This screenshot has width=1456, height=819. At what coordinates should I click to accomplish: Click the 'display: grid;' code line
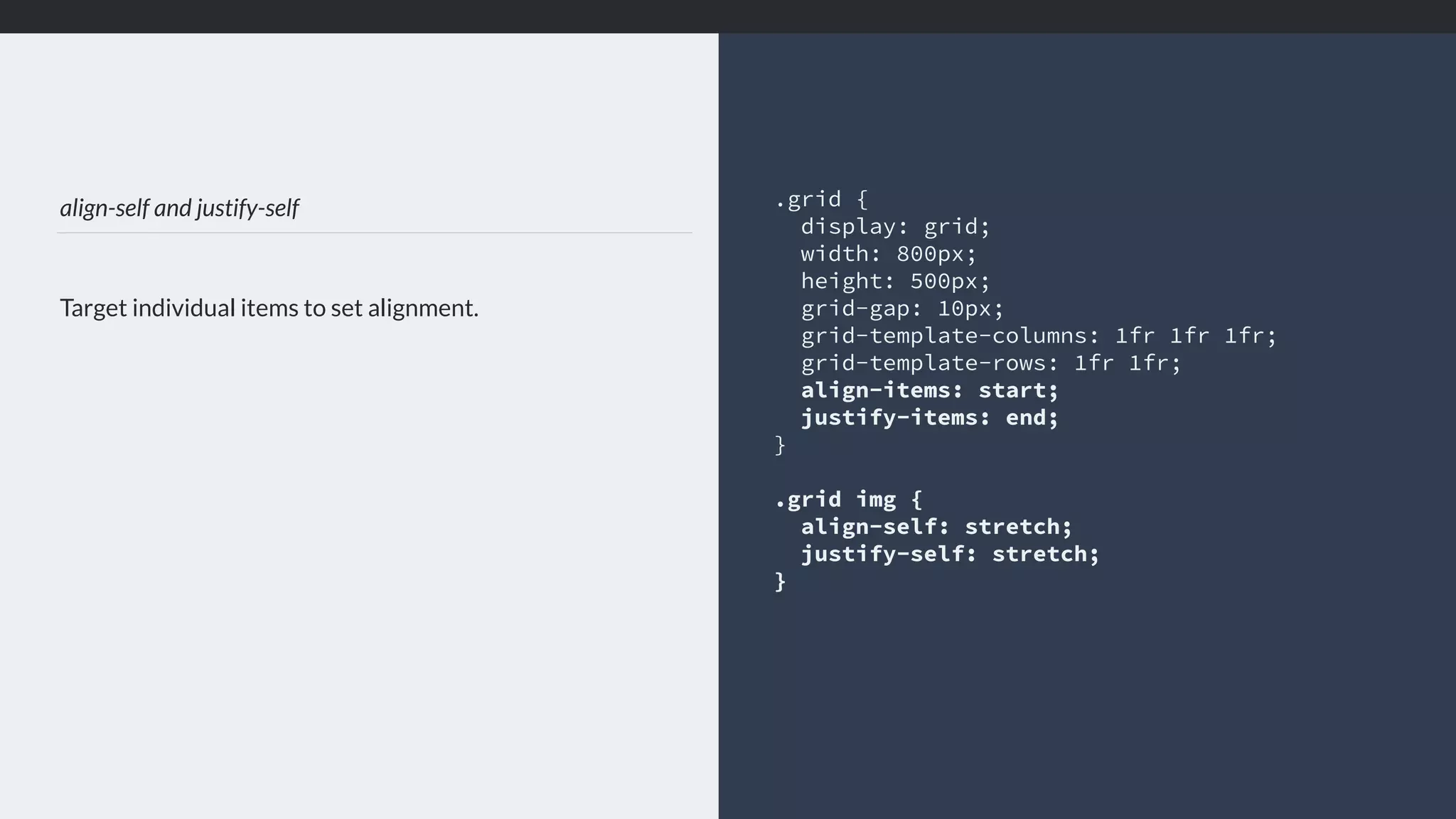point(895,227)
